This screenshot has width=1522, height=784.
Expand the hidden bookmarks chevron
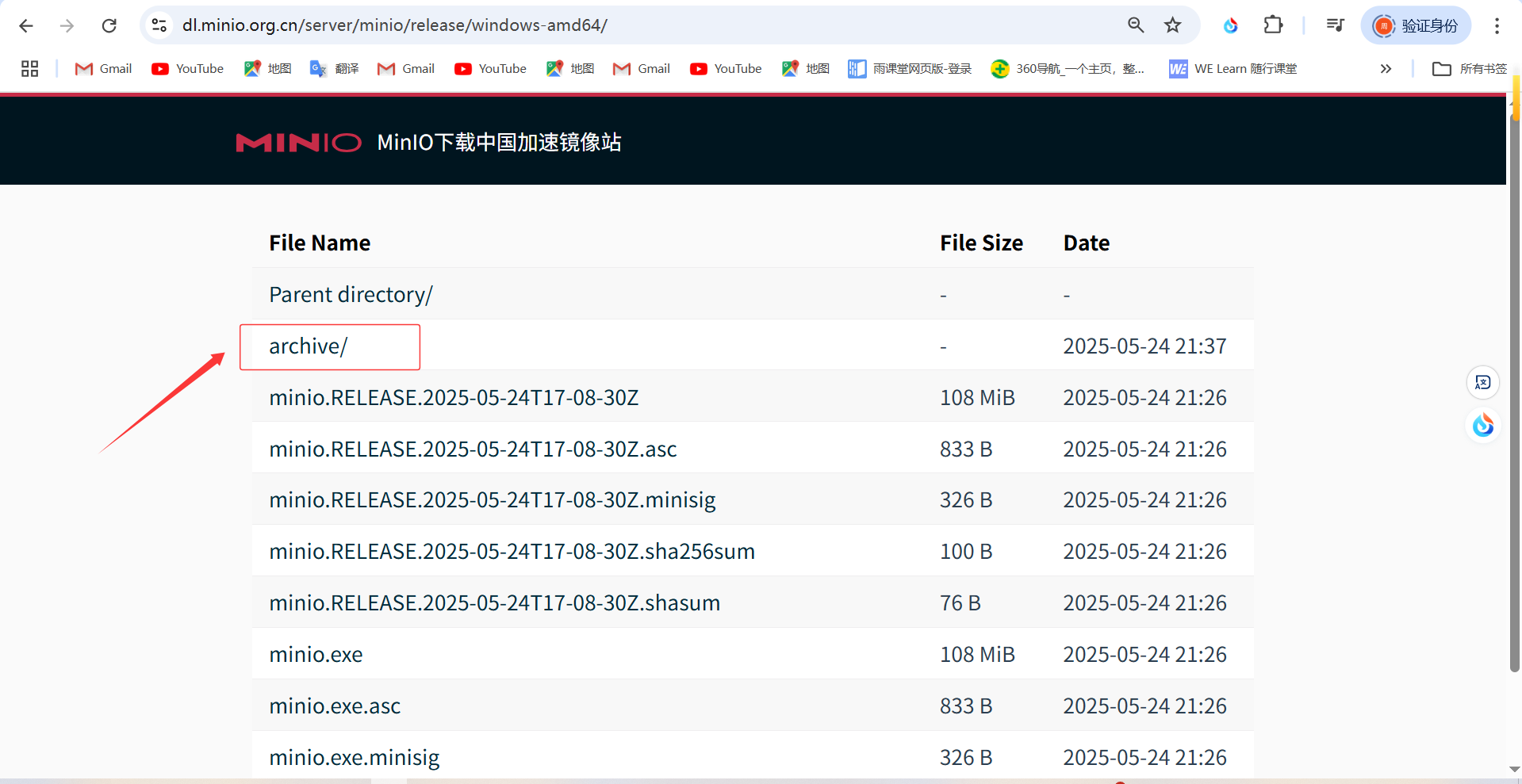[x=1386, y=69]
